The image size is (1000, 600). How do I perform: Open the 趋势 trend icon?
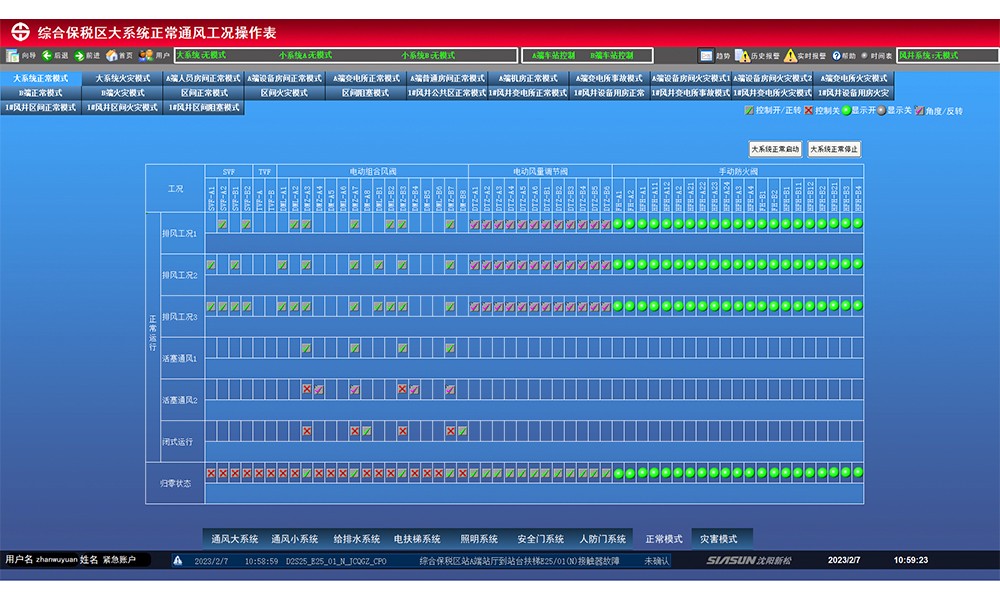[x=707, y=56]
